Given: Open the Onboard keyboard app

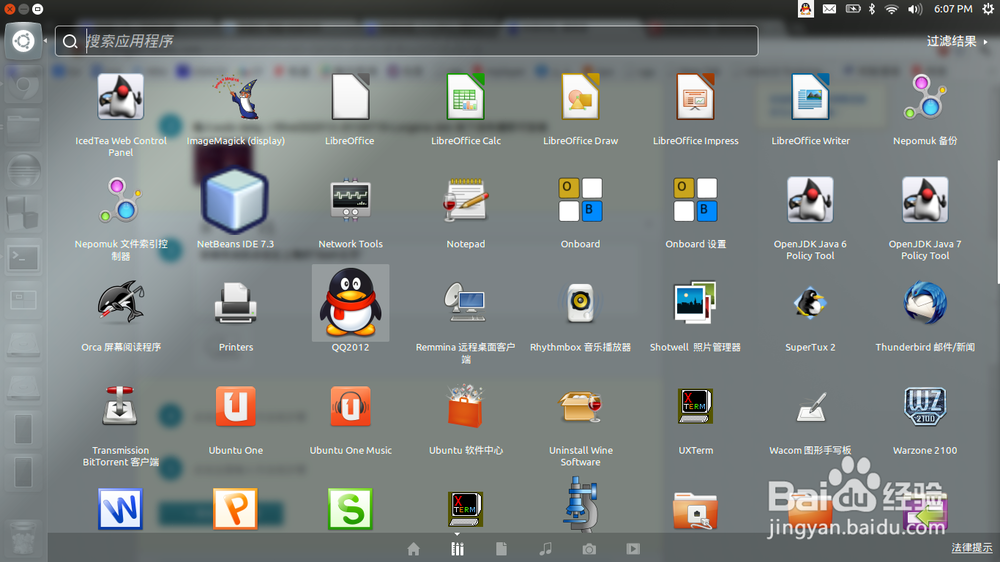Looking at the screenshot, I should tap(580, 200).
